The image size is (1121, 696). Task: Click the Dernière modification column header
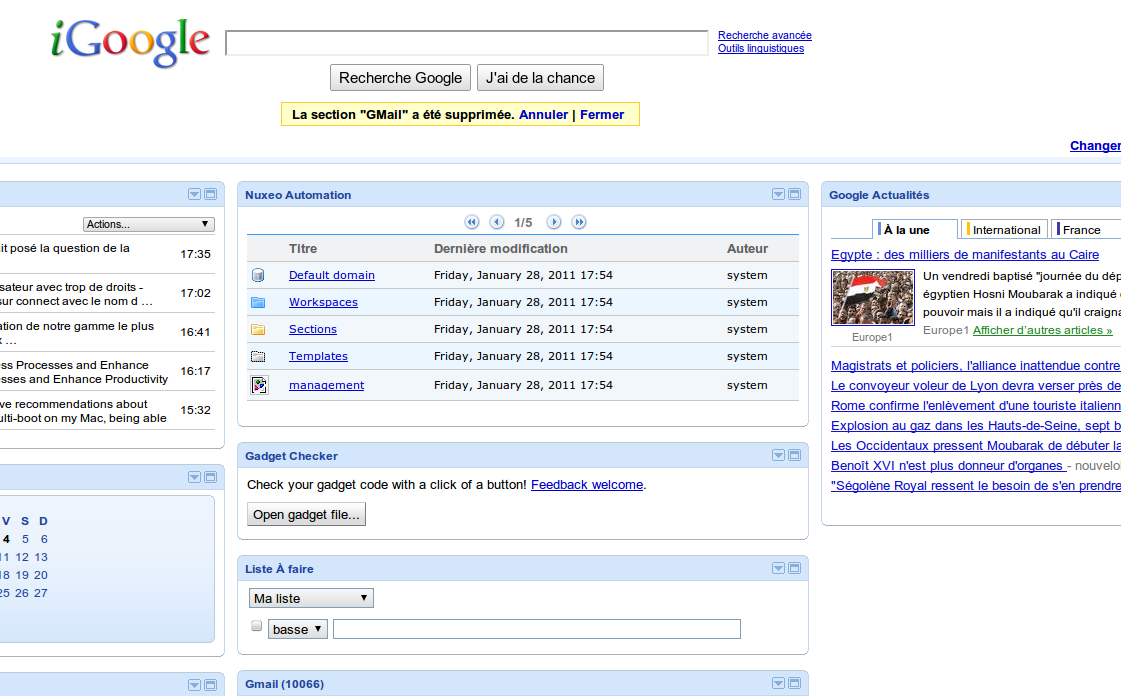[500, 249]
